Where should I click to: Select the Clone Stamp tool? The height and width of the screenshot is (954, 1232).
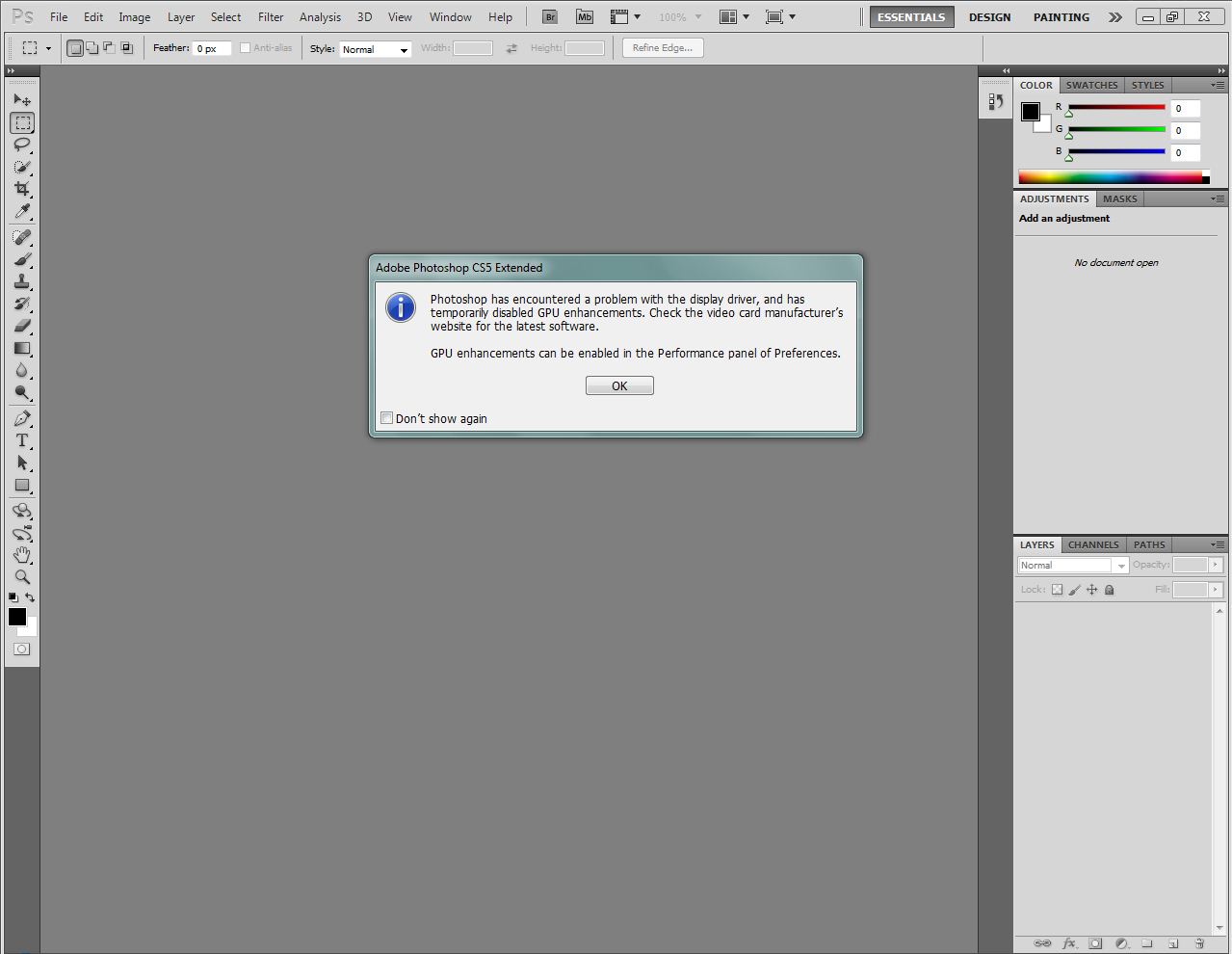22,281
